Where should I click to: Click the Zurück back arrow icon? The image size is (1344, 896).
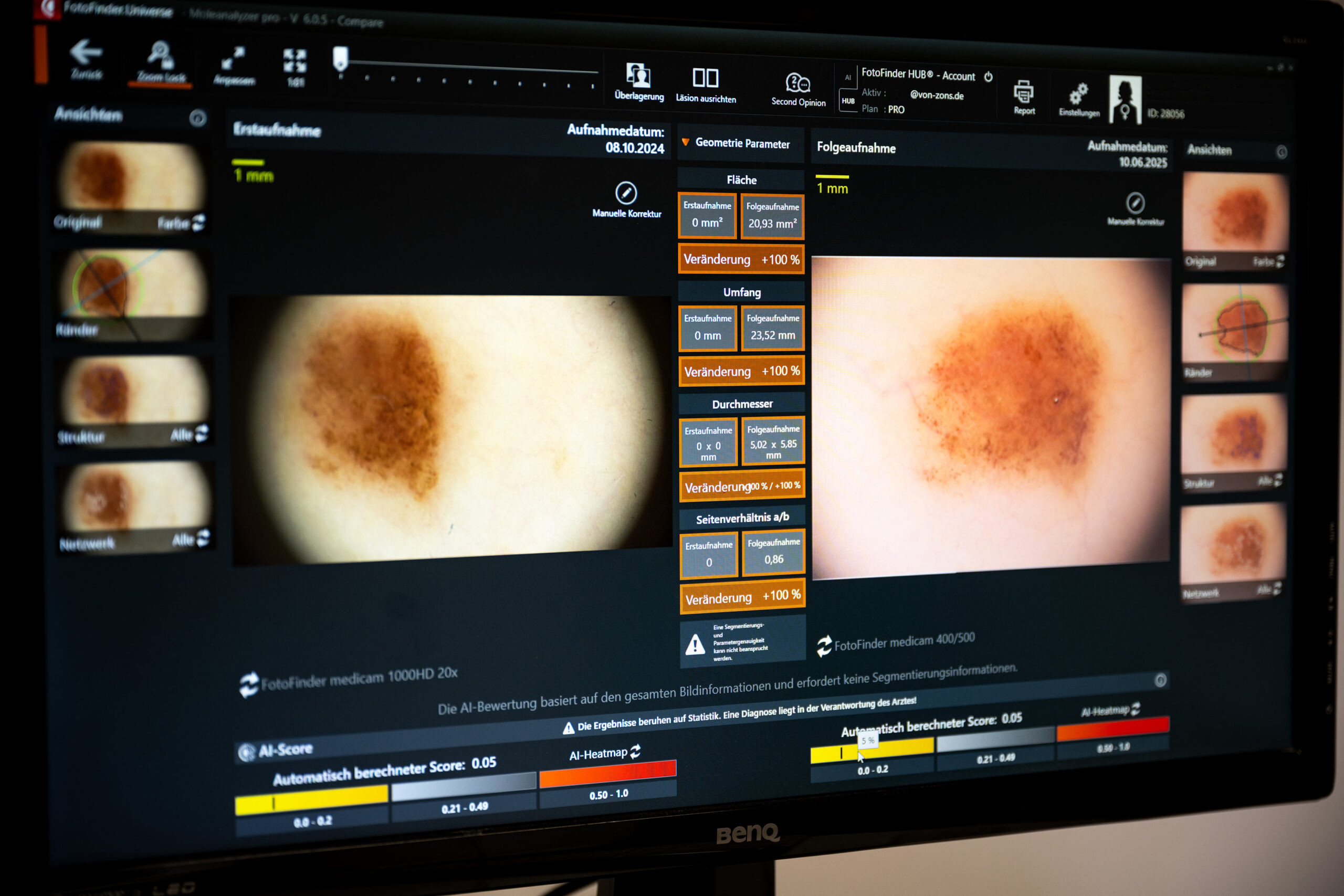(x=86, y=53)
